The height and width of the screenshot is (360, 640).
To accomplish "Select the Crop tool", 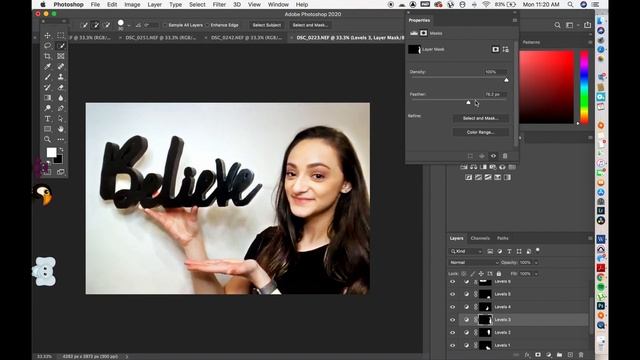I will (47, 56).
